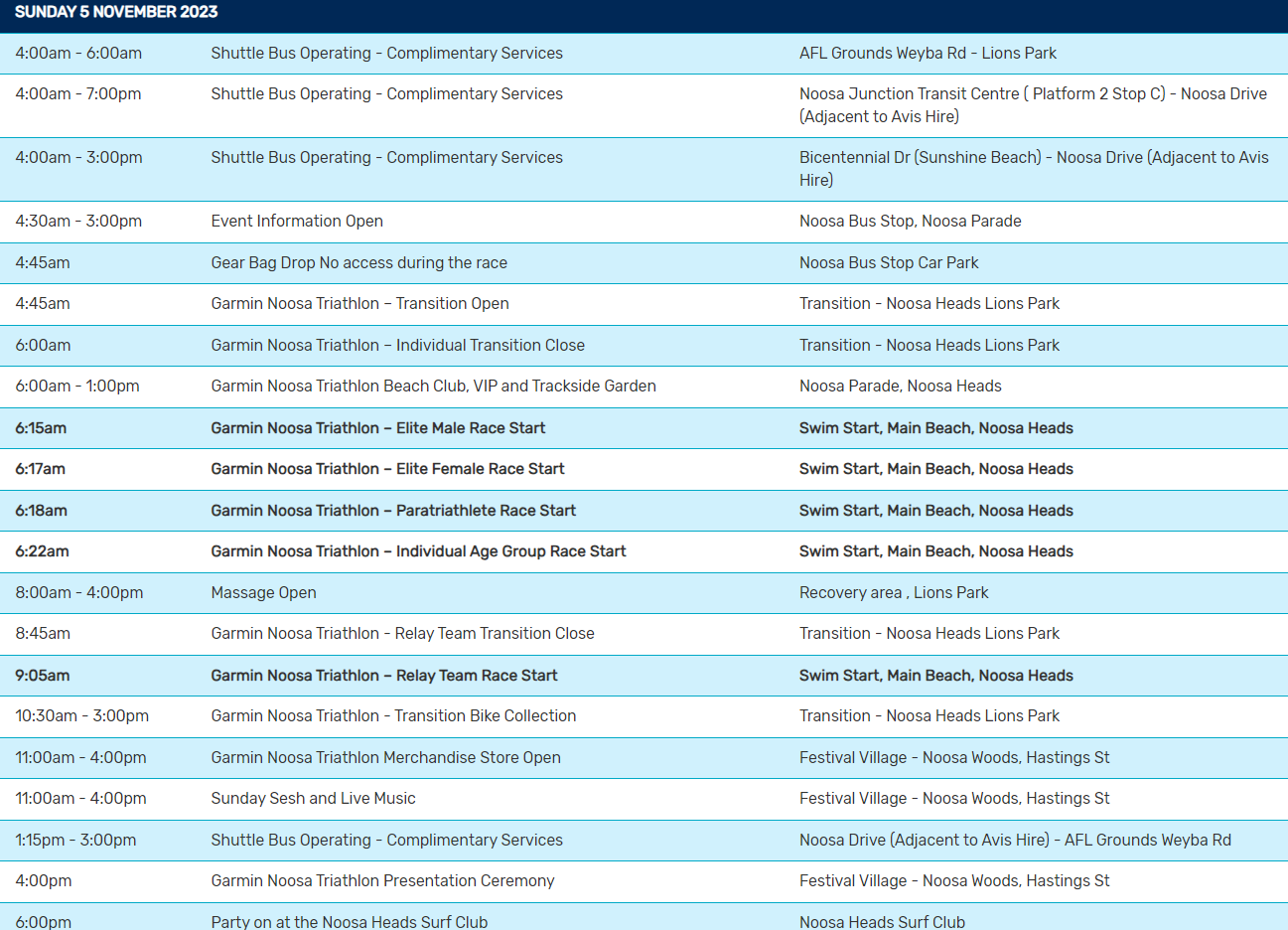This screenshot has height=930, width=1288.
Task: Click the 'Event Information Open' entry
Action: coord(297,222)
